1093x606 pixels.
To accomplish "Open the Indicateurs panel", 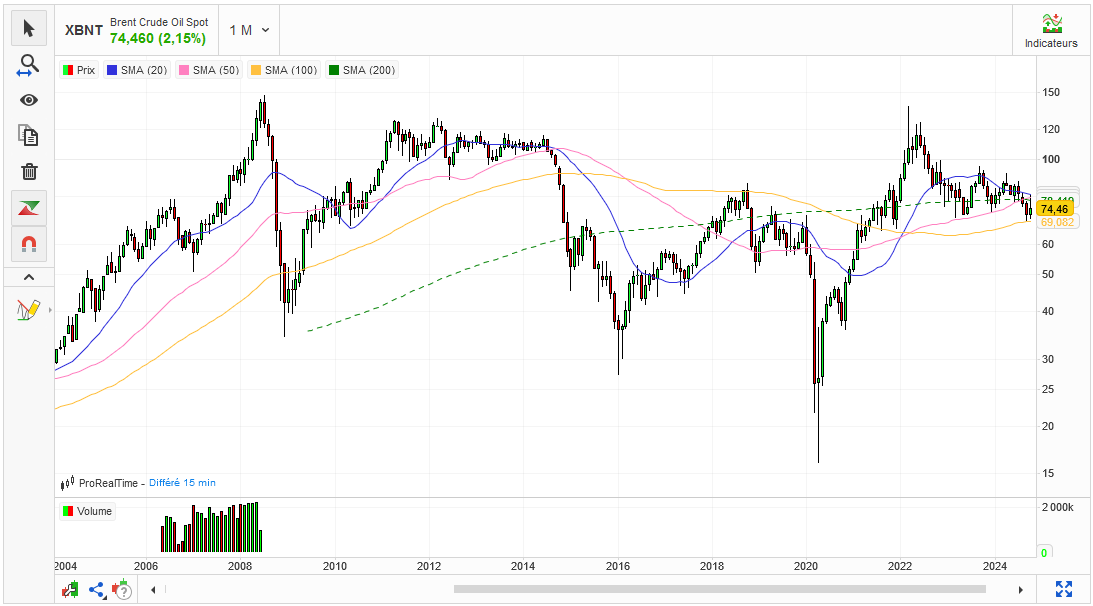I will tap(1051, 31).
